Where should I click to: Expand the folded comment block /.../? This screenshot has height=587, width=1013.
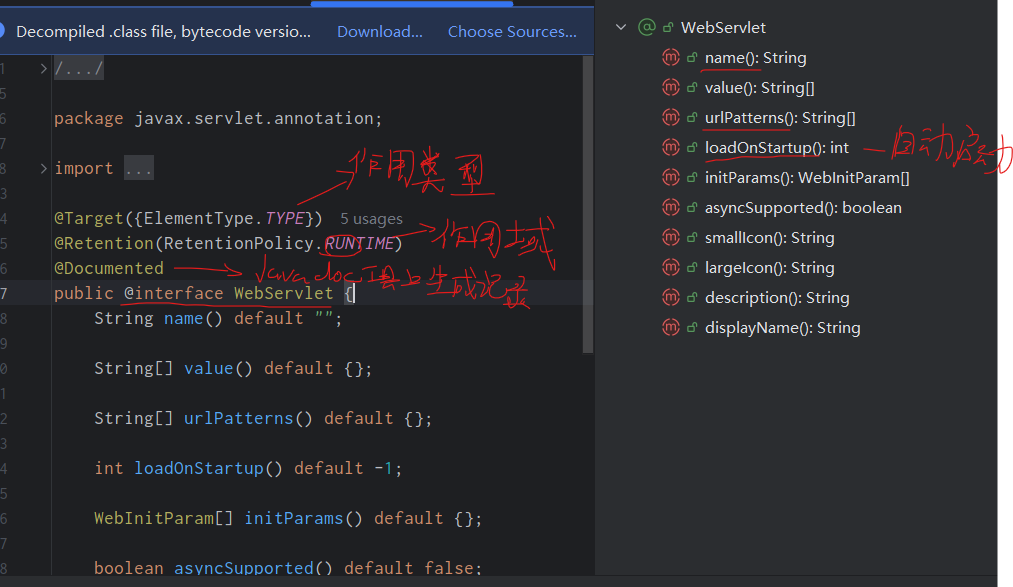coord(43,68)
